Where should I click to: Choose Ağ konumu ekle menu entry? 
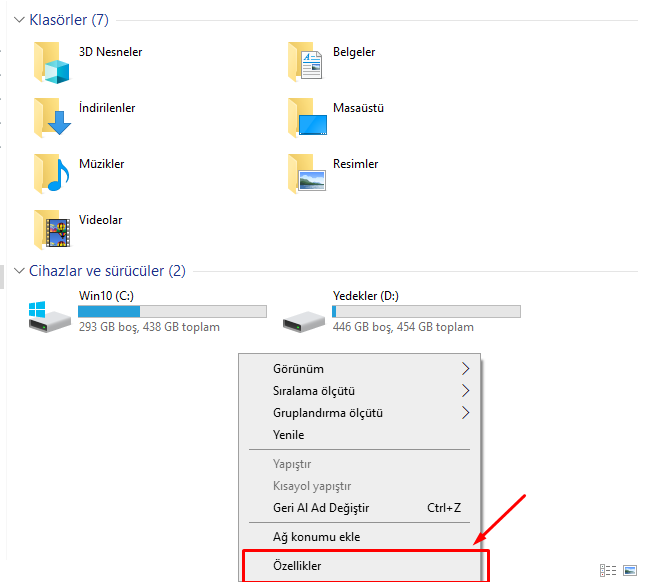[359, 537]
